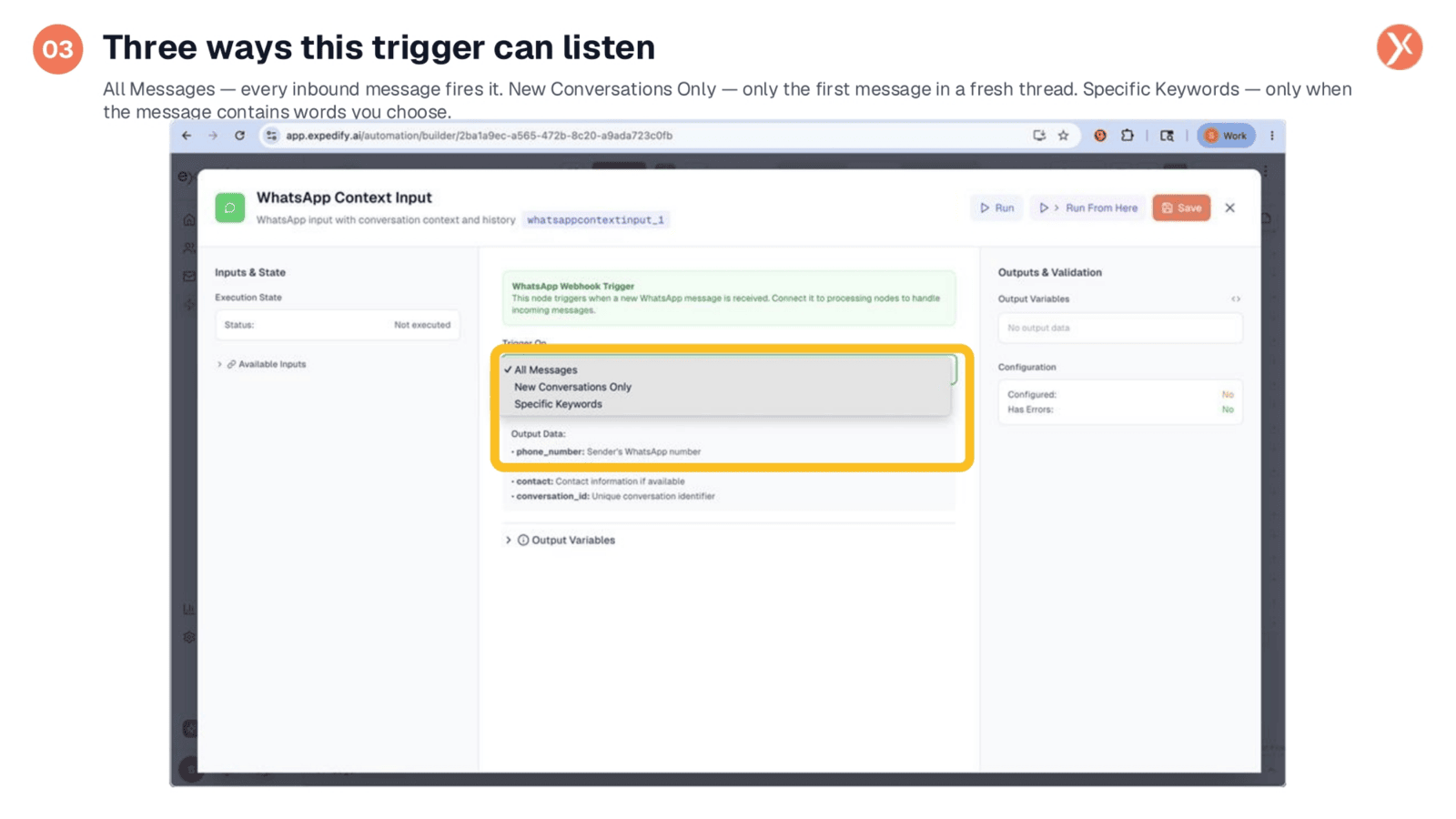Open the Work profile button
Viewport: 1456px width, 819px height.
(x=1226, y=136)
